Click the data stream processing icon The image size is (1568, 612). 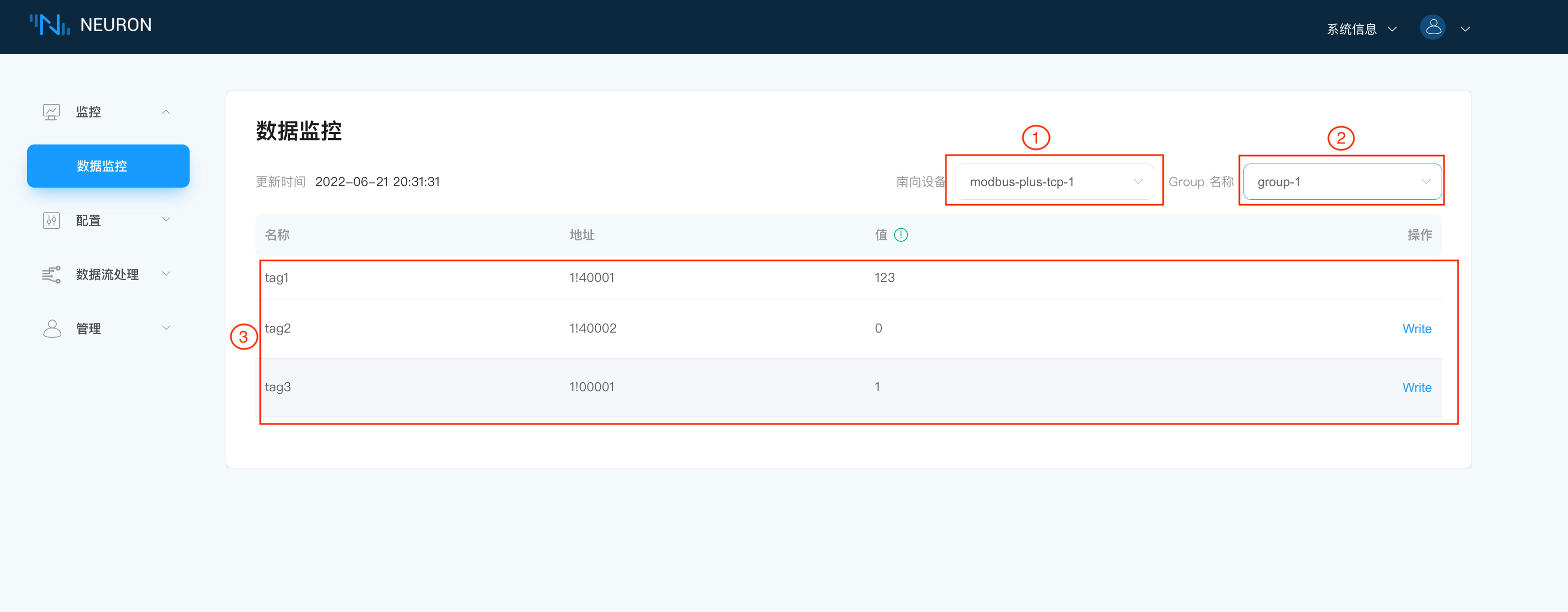(x=52, y=274)
